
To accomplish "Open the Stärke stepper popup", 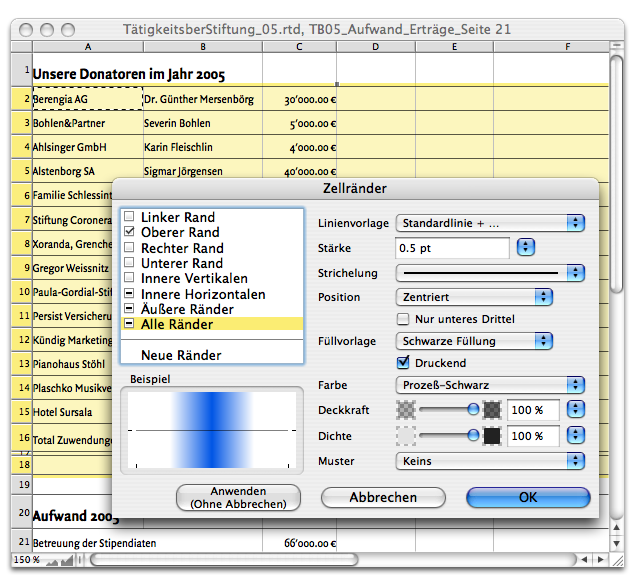I will click(x=526, y=248).
